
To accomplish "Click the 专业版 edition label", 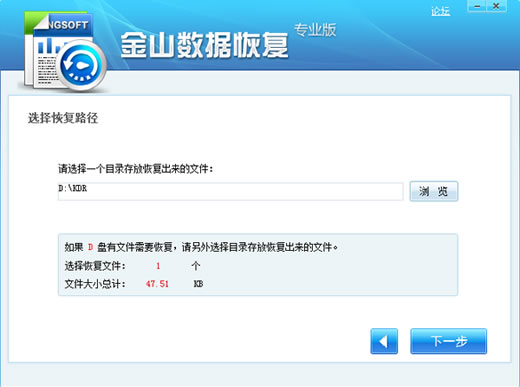I will point(315,30).
